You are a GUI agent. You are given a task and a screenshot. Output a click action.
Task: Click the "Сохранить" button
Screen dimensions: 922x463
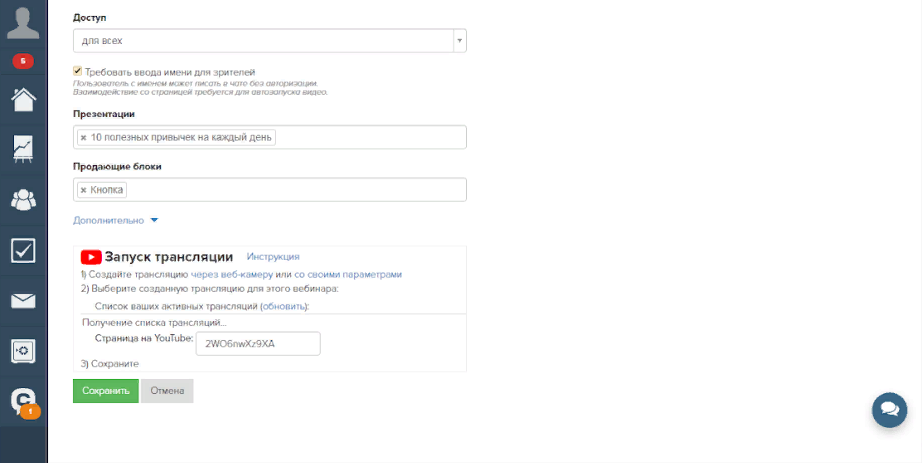click(x=105, y=391)
